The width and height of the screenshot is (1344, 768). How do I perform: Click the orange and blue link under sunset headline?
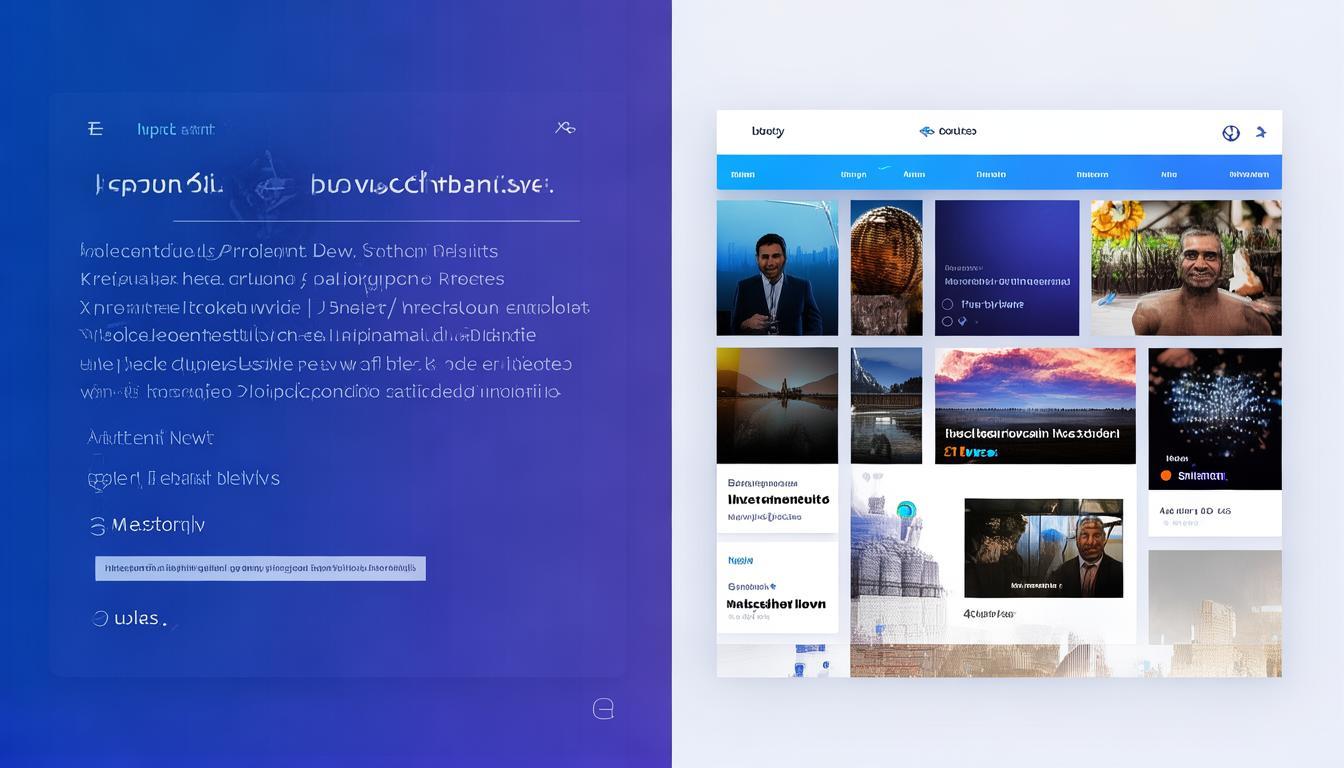(x=971, y=452)
